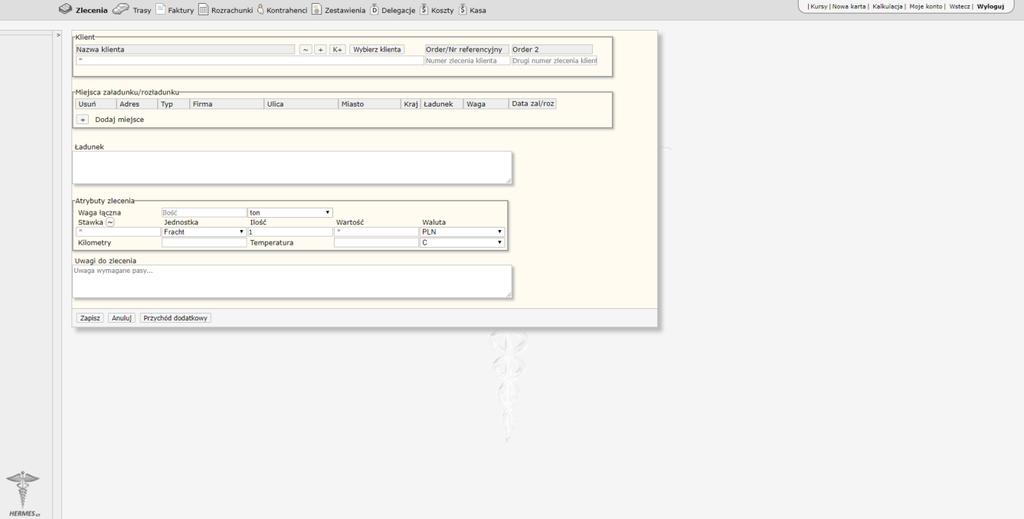
Task: Click the Wybierz klienta button
Action: coord(377,50)
